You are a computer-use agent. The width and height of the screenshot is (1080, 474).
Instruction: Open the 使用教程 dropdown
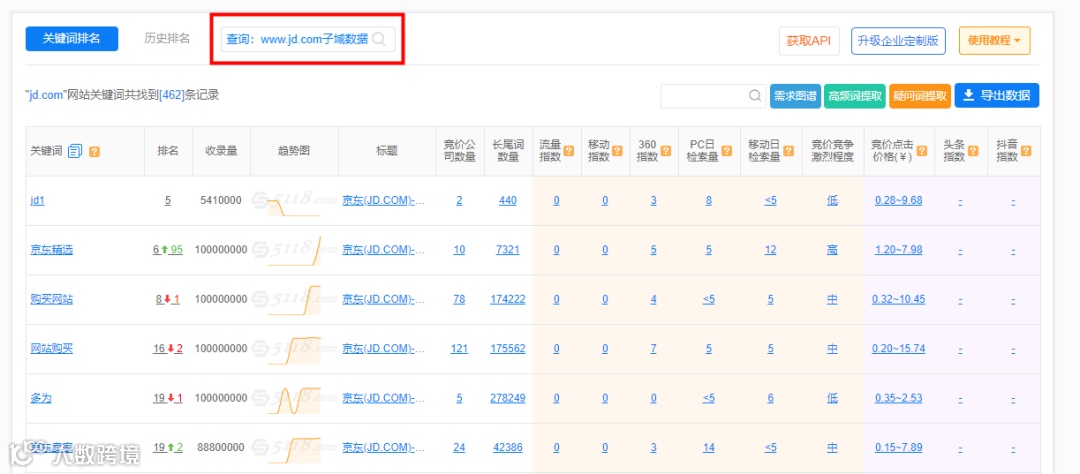click(994, 40)
